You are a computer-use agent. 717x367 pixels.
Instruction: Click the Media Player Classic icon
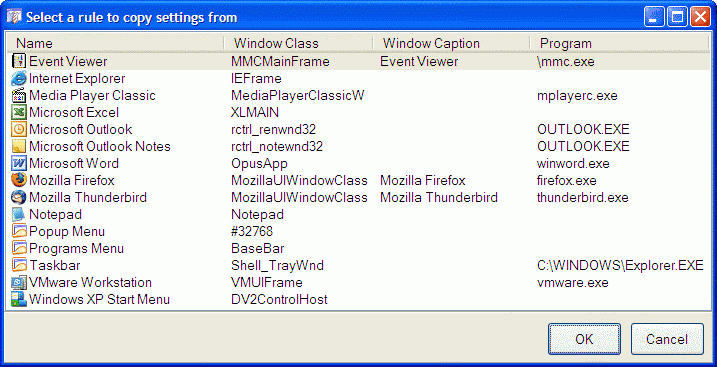point(19,96)
